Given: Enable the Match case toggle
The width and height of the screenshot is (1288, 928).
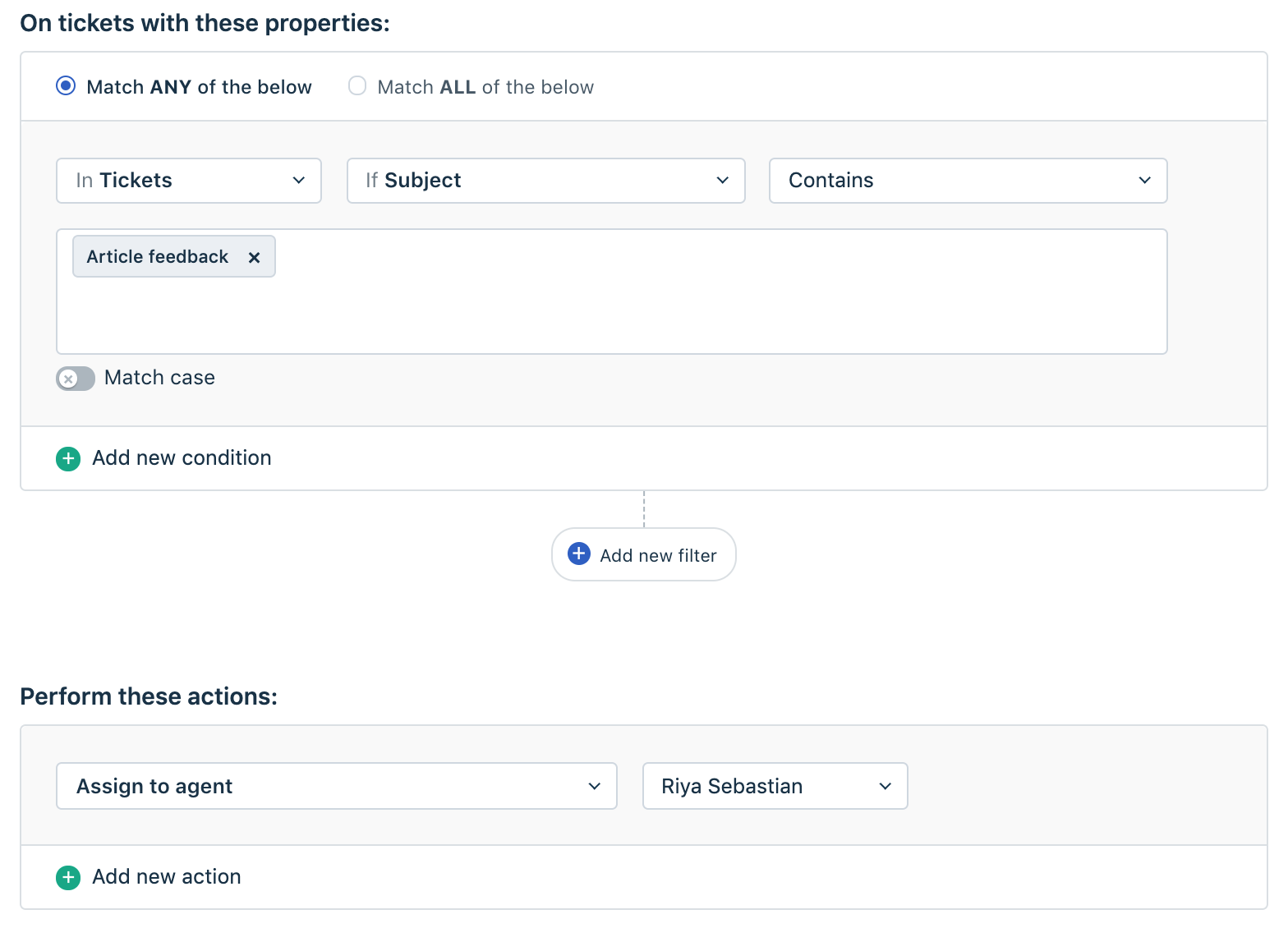Looking at the screenshot, I should click(76, 379).
